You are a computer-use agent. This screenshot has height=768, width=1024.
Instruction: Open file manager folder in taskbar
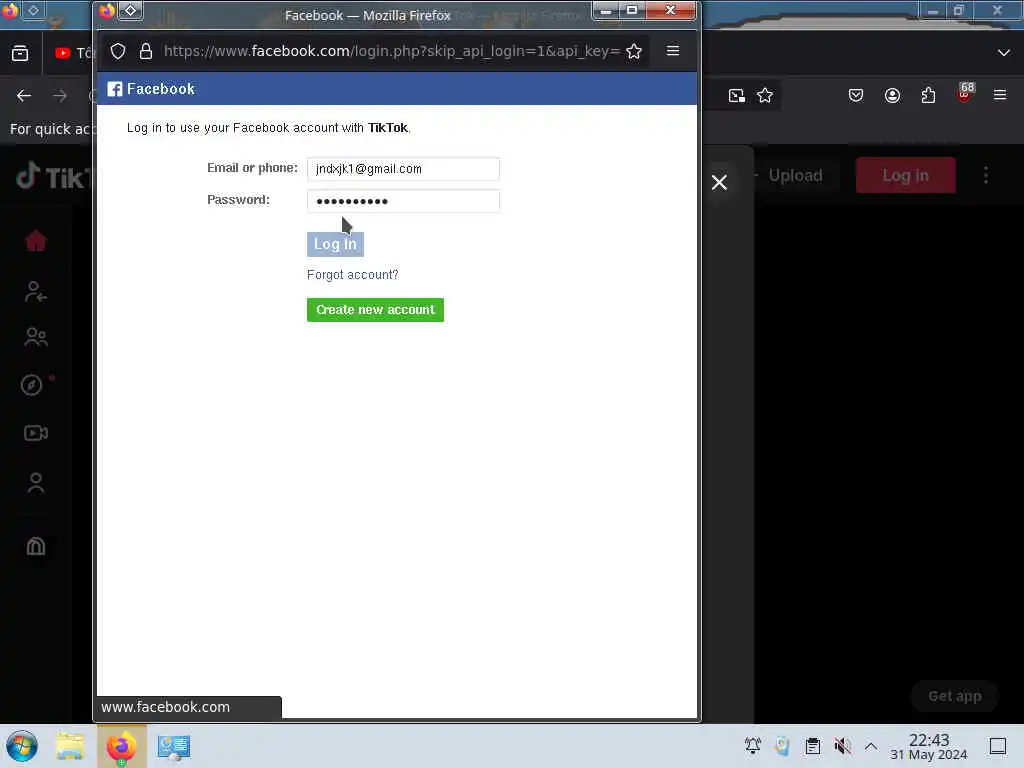pyautogui.click(x=70, y=746)
